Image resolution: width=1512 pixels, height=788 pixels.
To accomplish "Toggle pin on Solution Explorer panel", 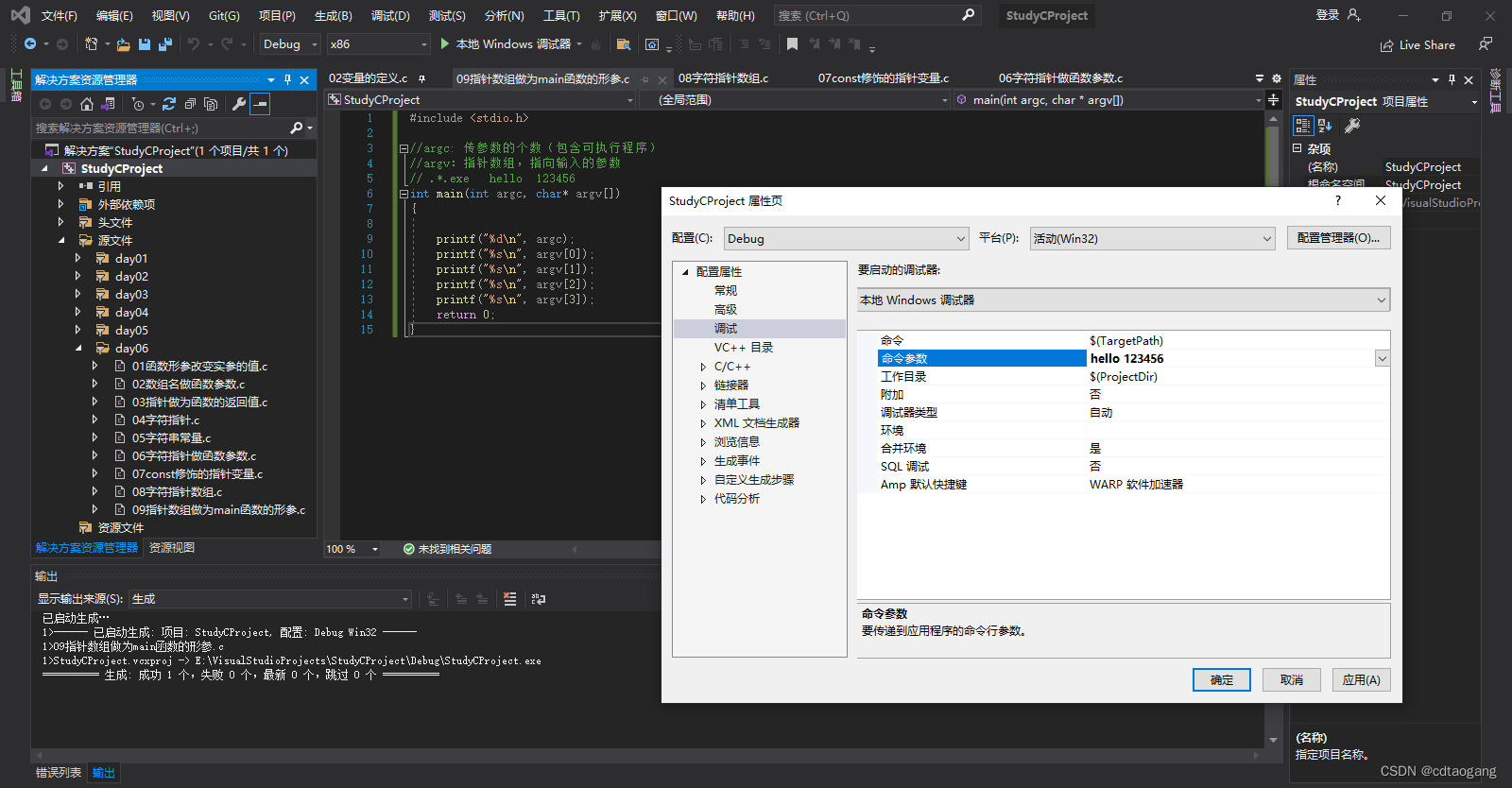I will [287, 80].
